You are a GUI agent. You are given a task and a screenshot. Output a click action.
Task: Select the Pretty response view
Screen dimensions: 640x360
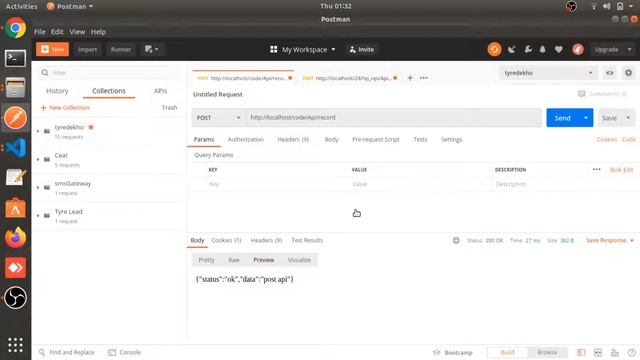(206, 260)
